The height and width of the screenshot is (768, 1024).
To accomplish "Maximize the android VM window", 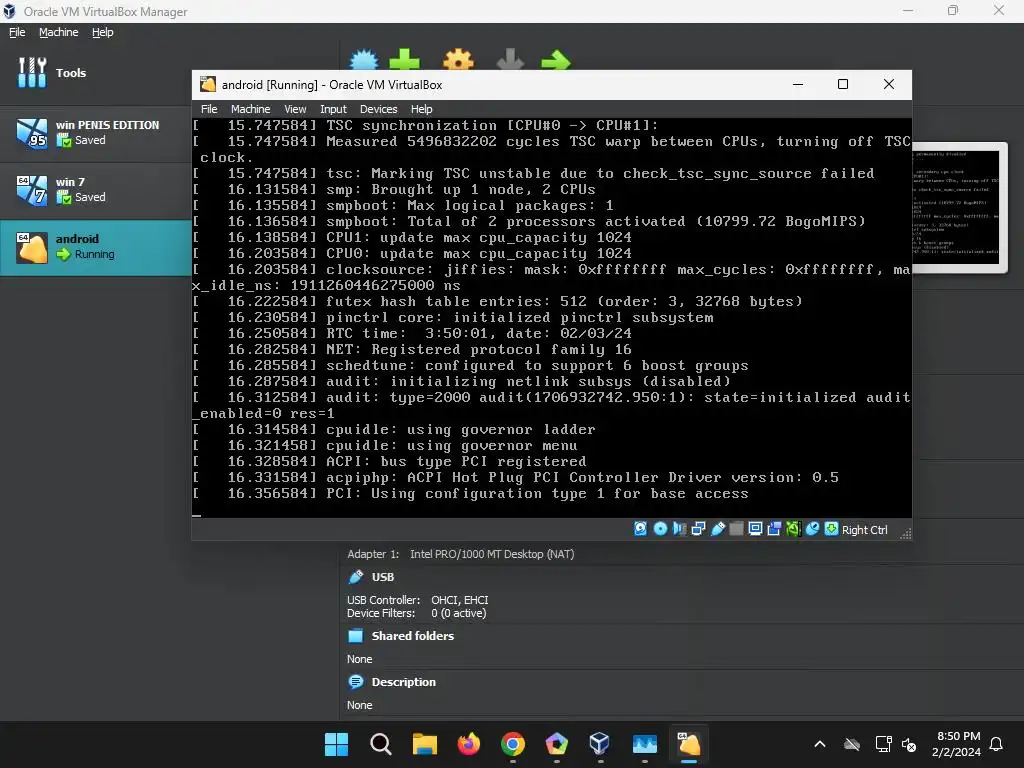I will (x=842, y=84).
